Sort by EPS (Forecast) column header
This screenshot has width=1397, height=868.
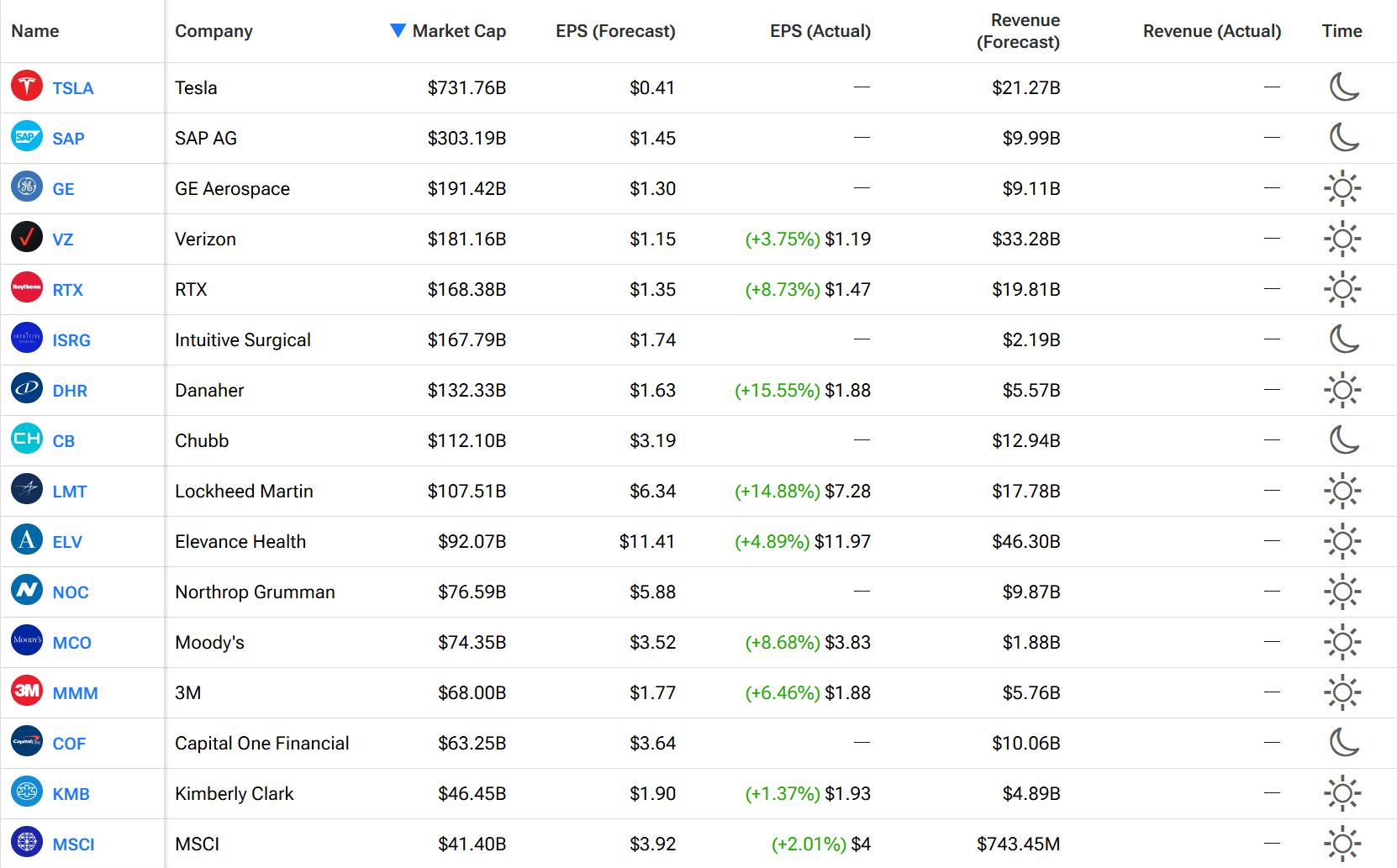click(x=615, y=31)
